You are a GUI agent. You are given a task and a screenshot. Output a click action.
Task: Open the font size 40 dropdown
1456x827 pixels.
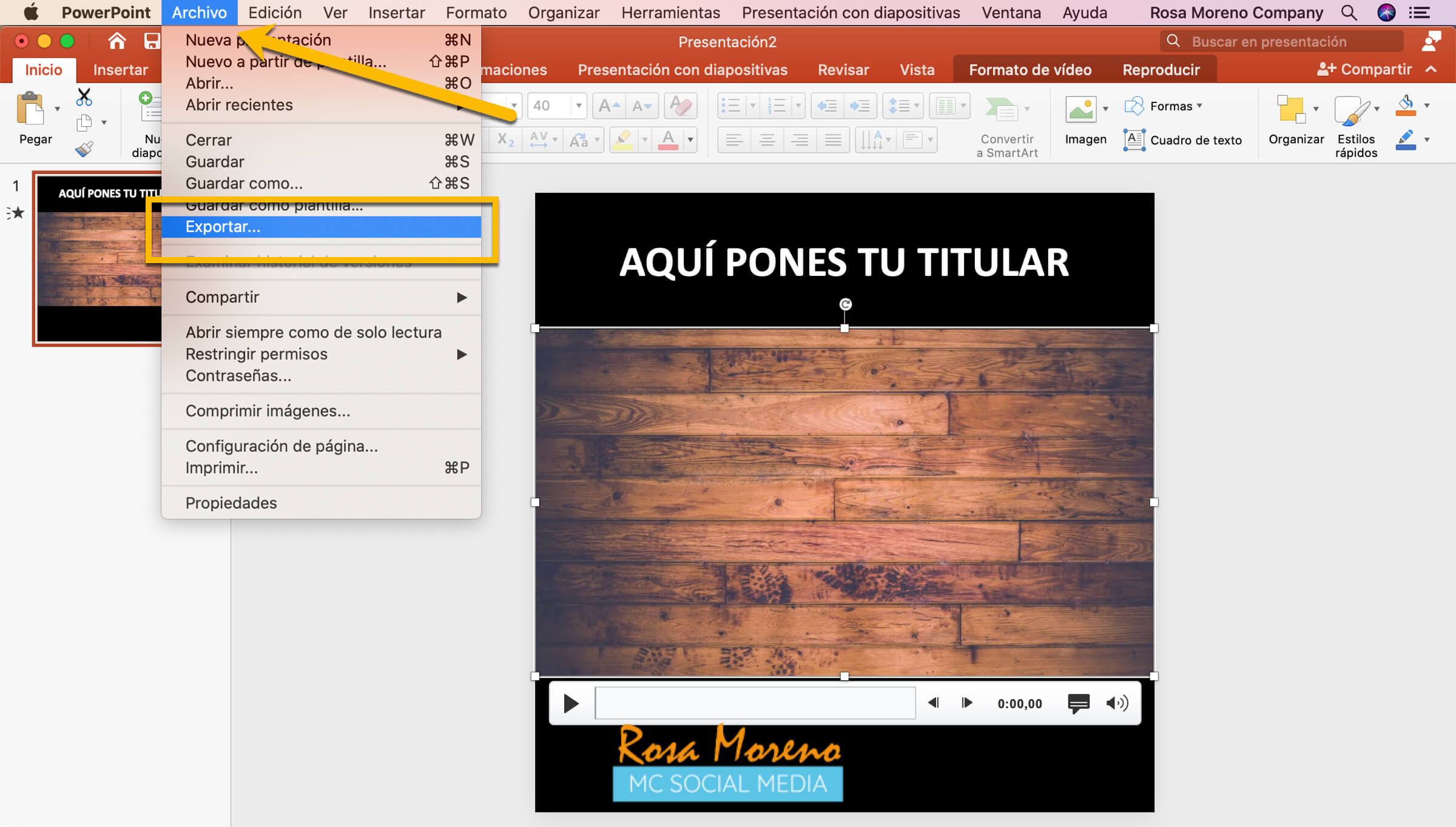coord(579,106)
